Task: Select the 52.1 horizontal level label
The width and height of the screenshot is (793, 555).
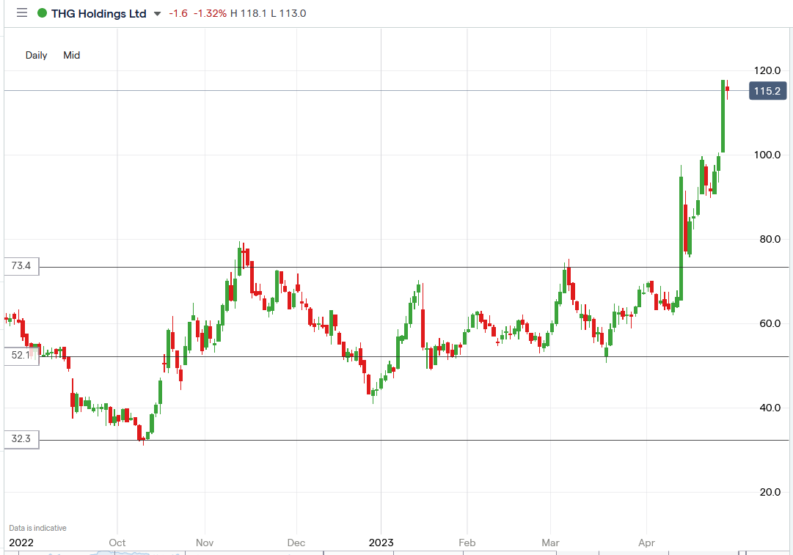Action: point(21,356)
